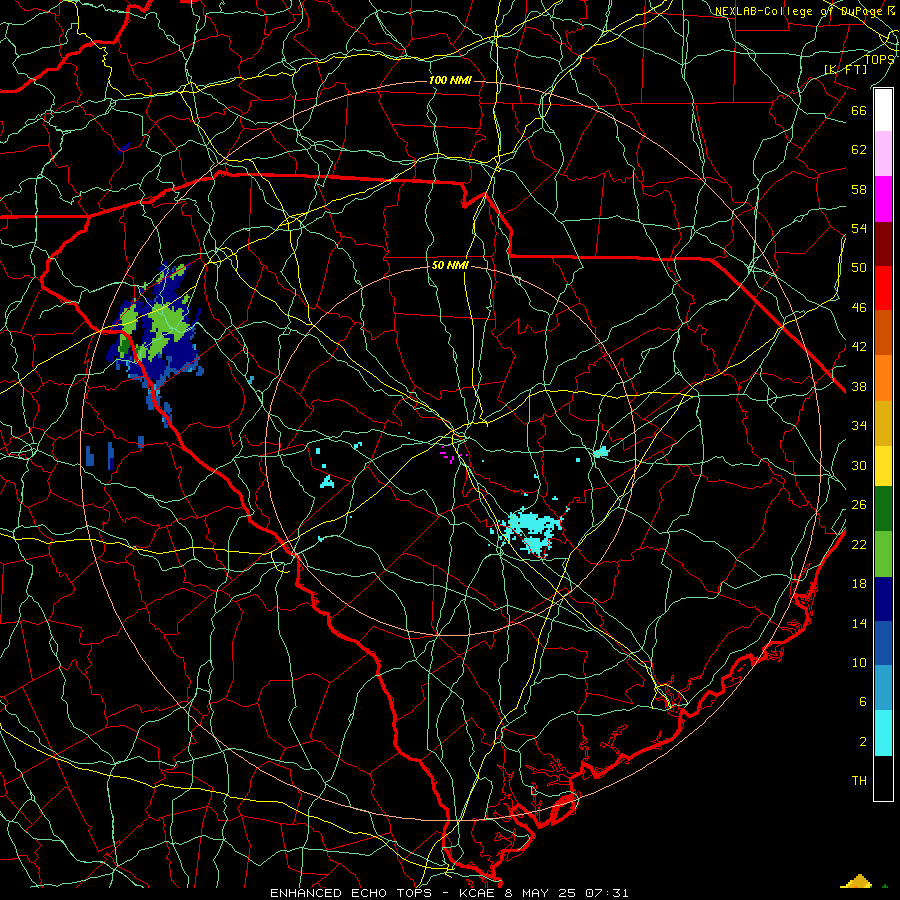Click the 58 legend value

[x=859, y=189]
